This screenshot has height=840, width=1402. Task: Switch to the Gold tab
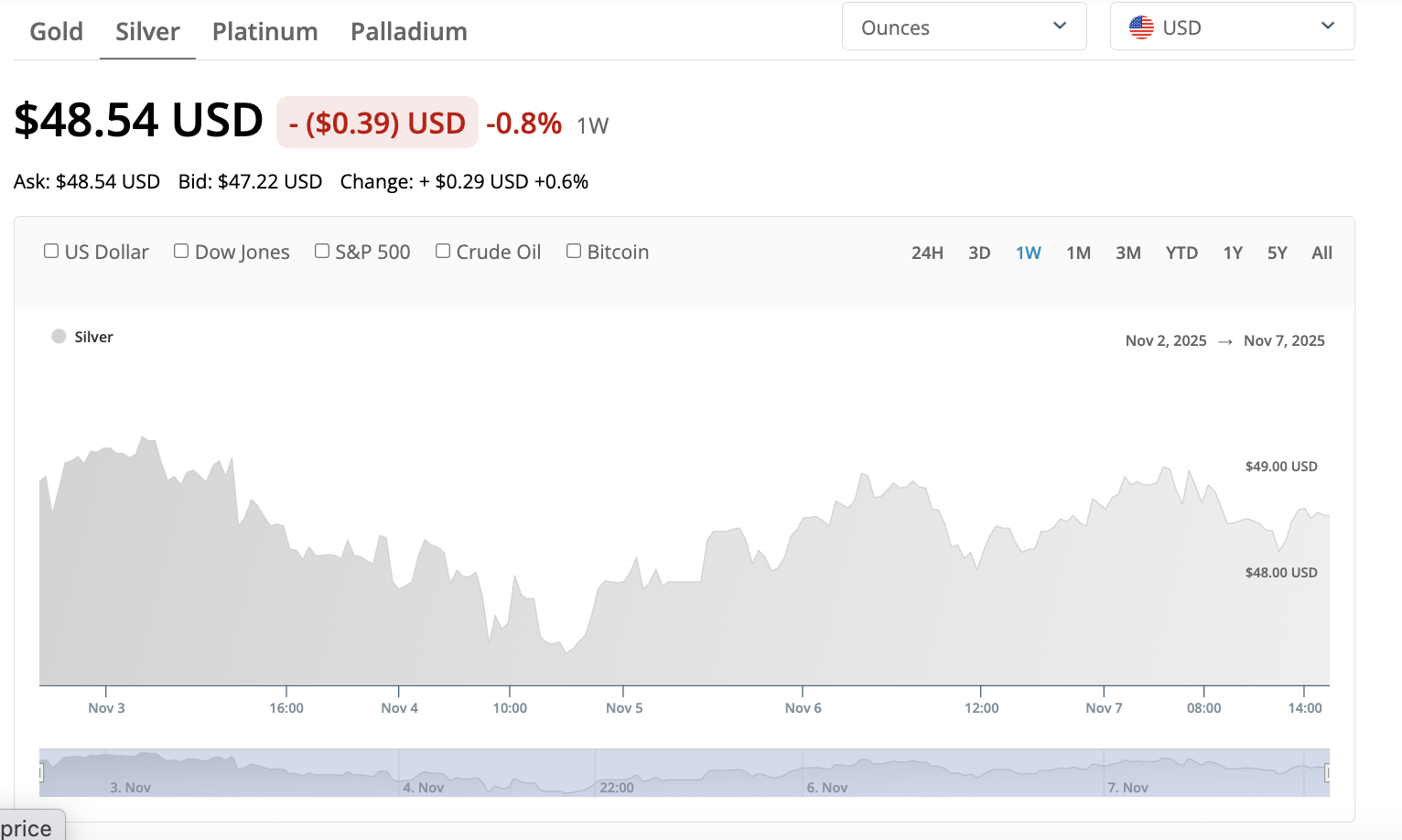[x=57, y=32]
